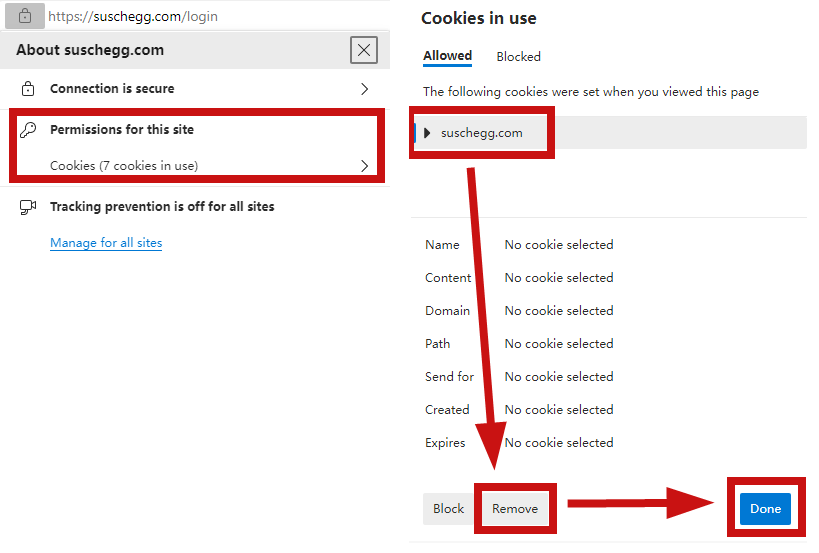Click the tracking prevention icon

[28, 207]
